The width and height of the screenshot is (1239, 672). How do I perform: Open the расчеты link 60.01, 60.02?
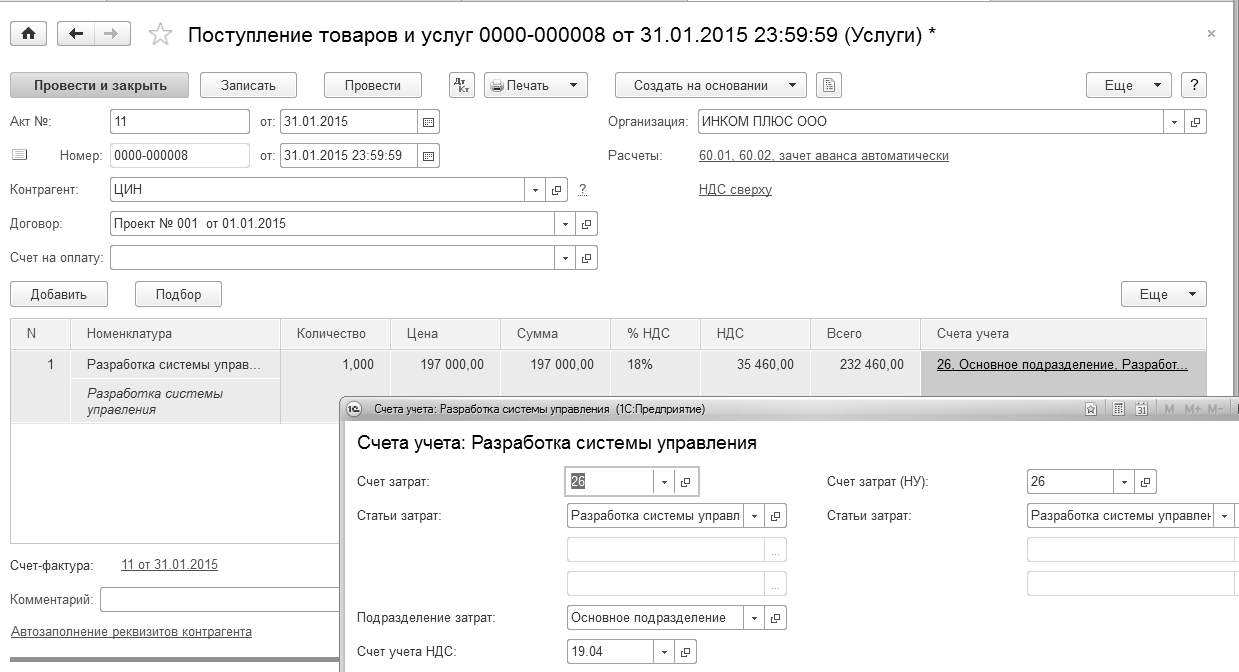coord(824,156)
